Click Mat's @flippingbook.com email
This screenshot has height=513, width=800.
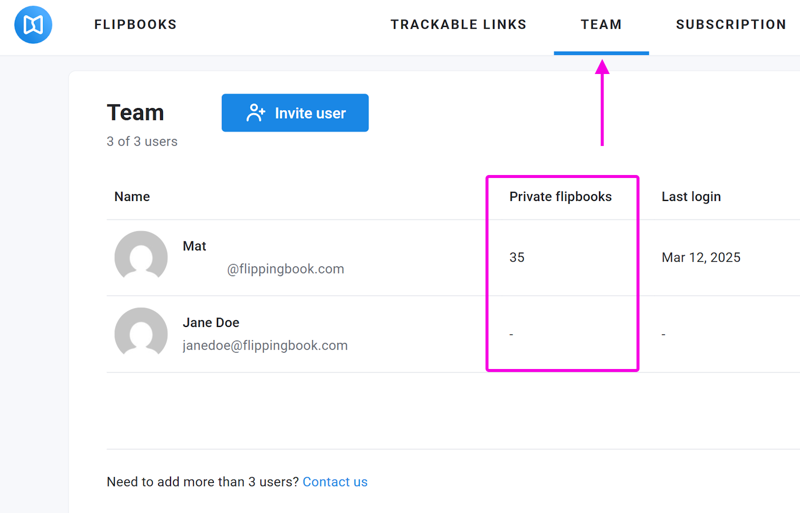click(x=286, y=269)
